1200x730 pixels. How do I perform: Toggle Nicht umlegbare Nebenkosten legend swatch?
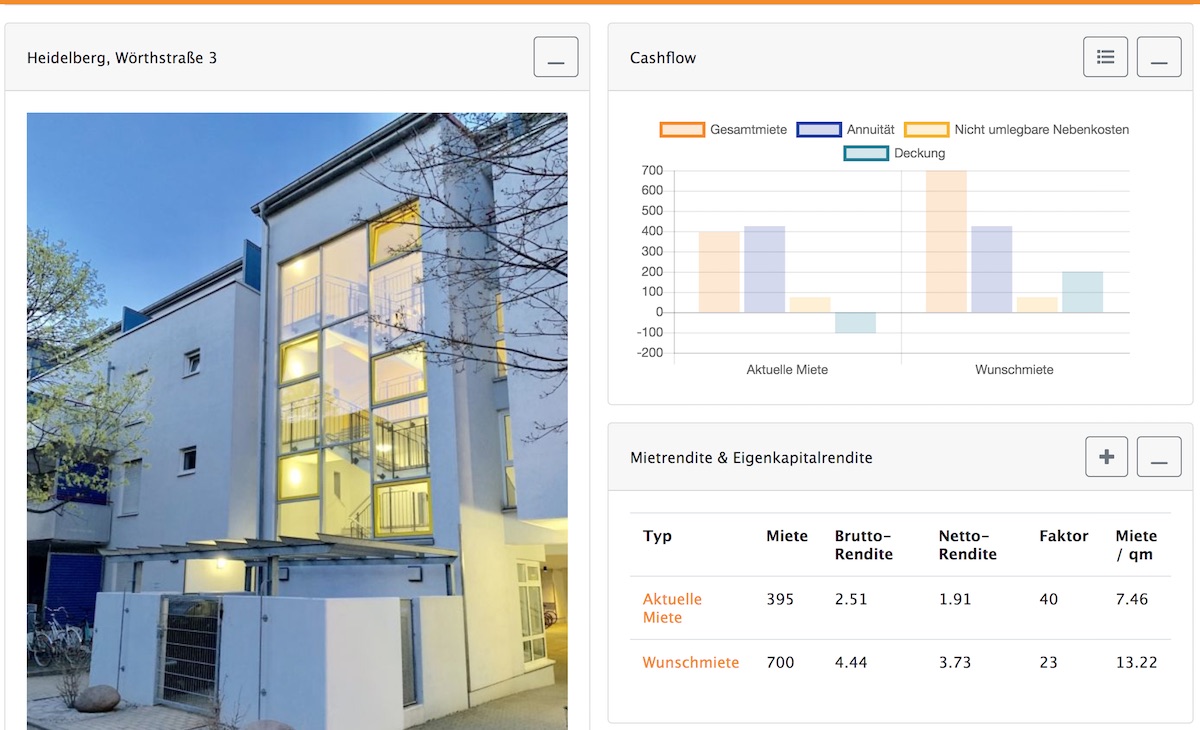click(926, 130)
